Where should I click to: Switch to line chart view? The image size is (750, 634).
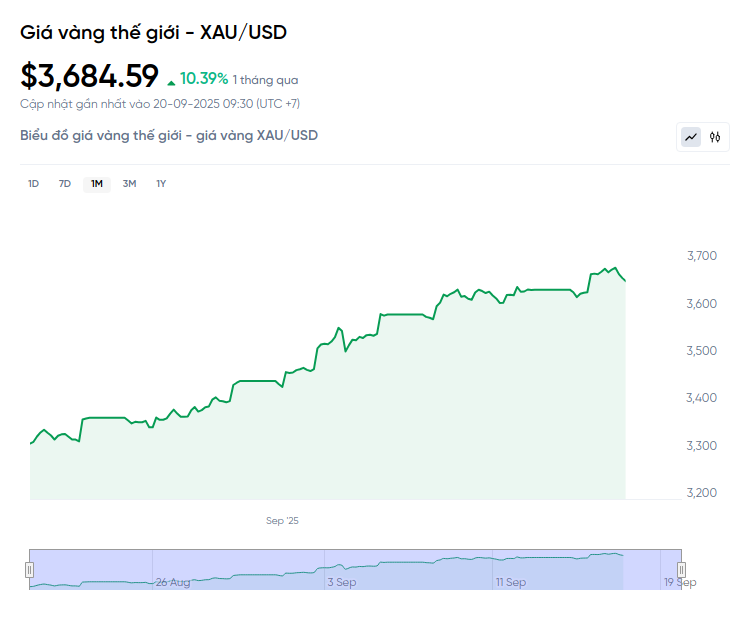pyautogui.click(x=691, y=137)
